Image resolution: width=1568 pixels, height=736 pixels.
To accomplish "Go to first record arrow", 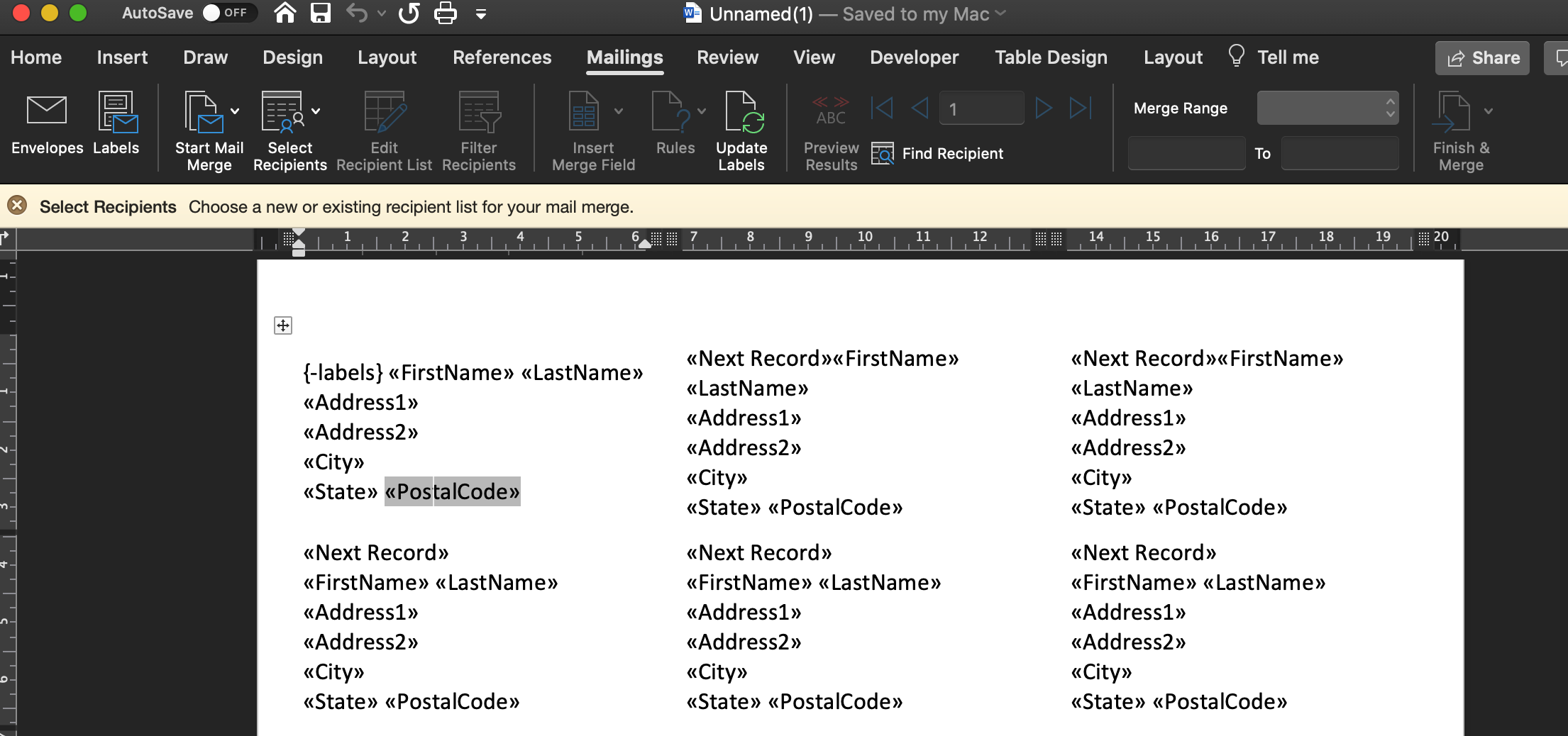I will 882,108.
